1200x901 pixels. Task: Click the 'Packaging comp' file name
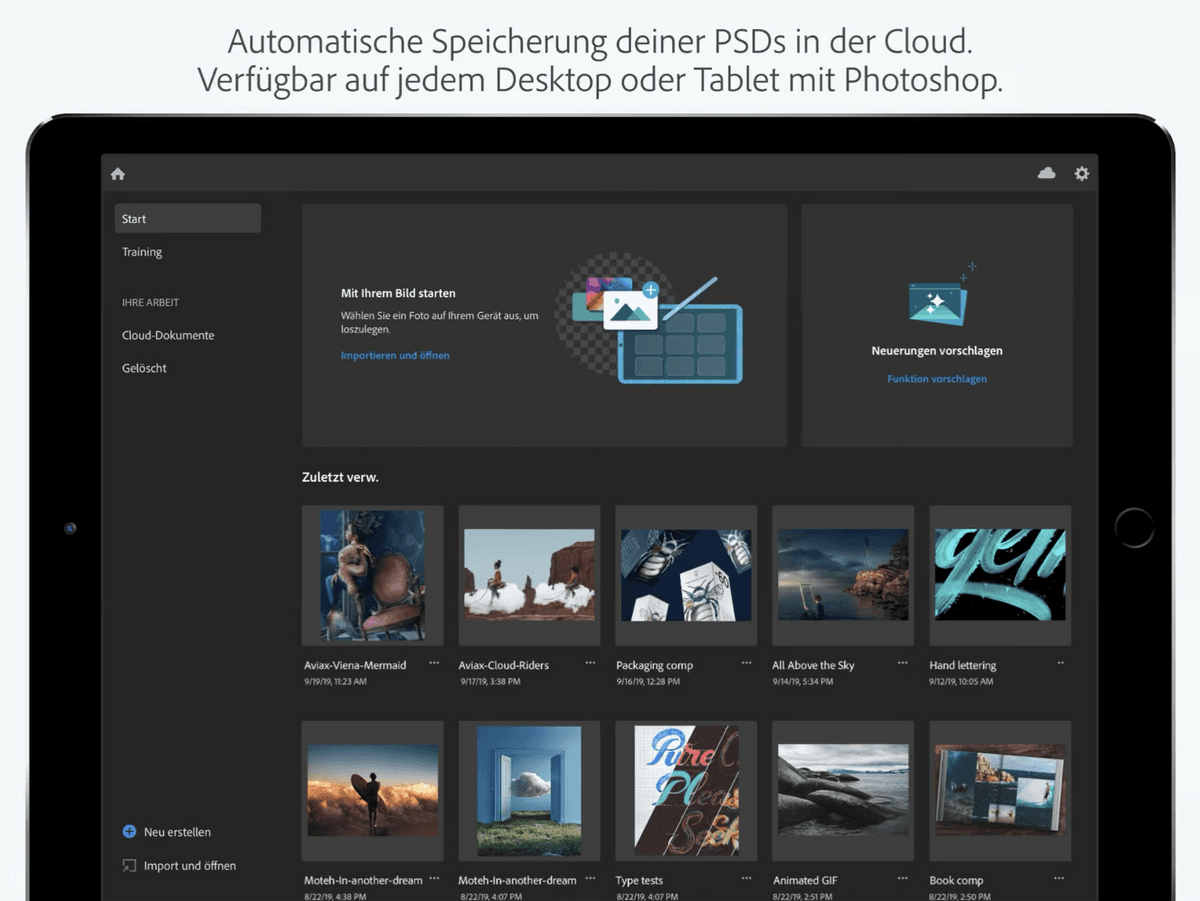pyautogui.click(x=654, y=665)
